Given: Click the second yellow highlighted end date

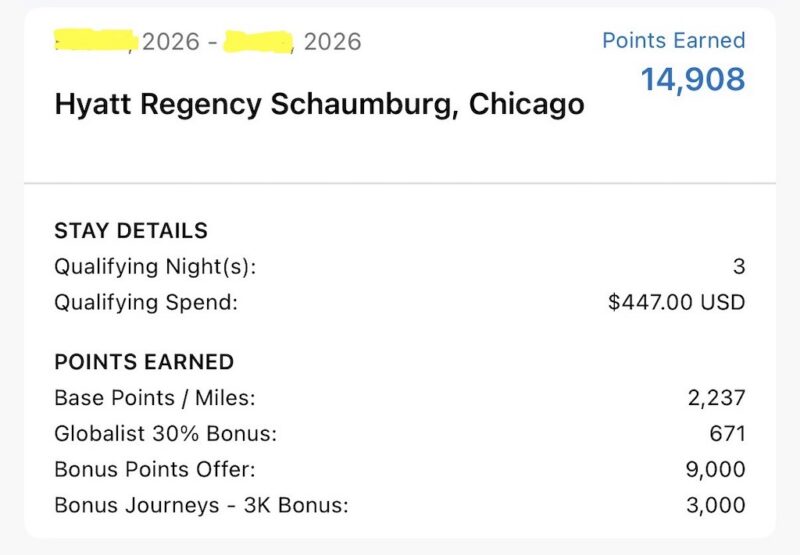Looking at the screenshot, I should tap(258, 42).
